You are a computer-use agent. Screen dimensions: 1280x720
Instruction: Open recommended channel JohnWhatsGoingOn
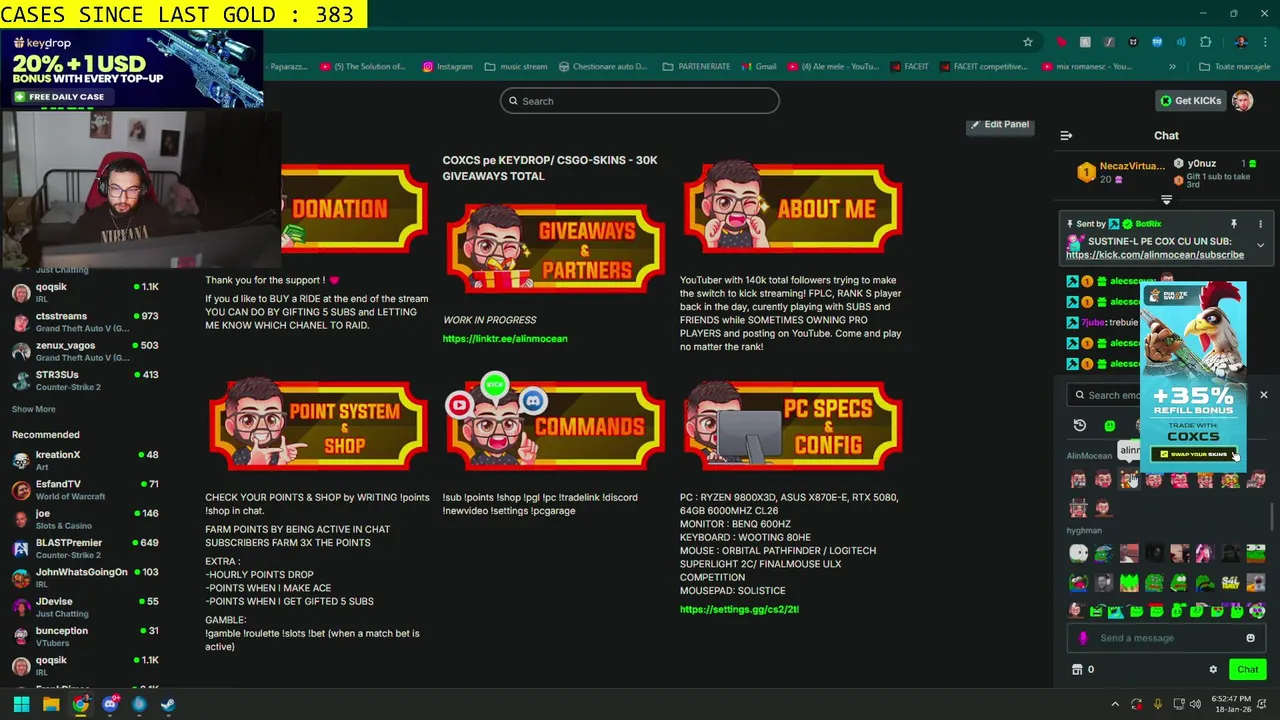pyautogui.click(x=86, y=577)
